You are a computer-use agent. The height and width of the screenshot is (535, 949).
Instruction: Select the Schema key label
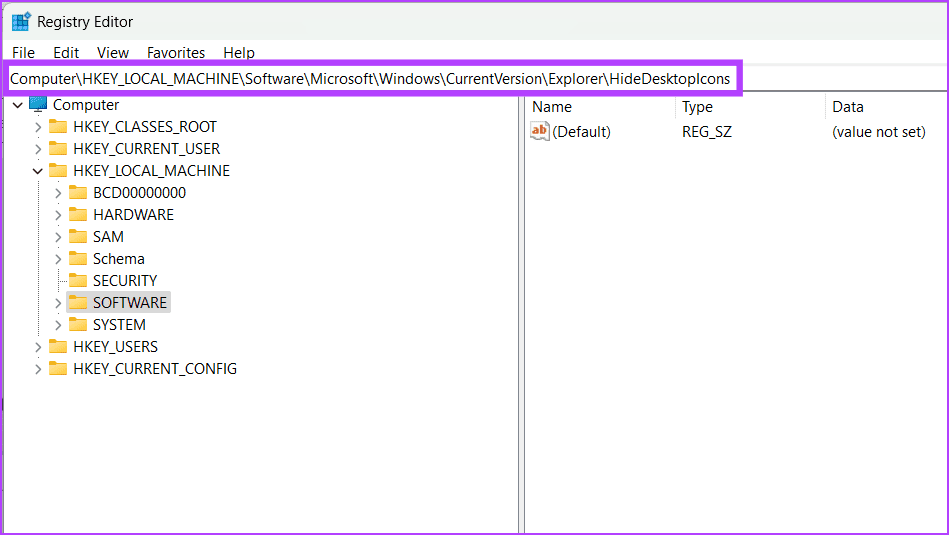[x=119, y=258]
